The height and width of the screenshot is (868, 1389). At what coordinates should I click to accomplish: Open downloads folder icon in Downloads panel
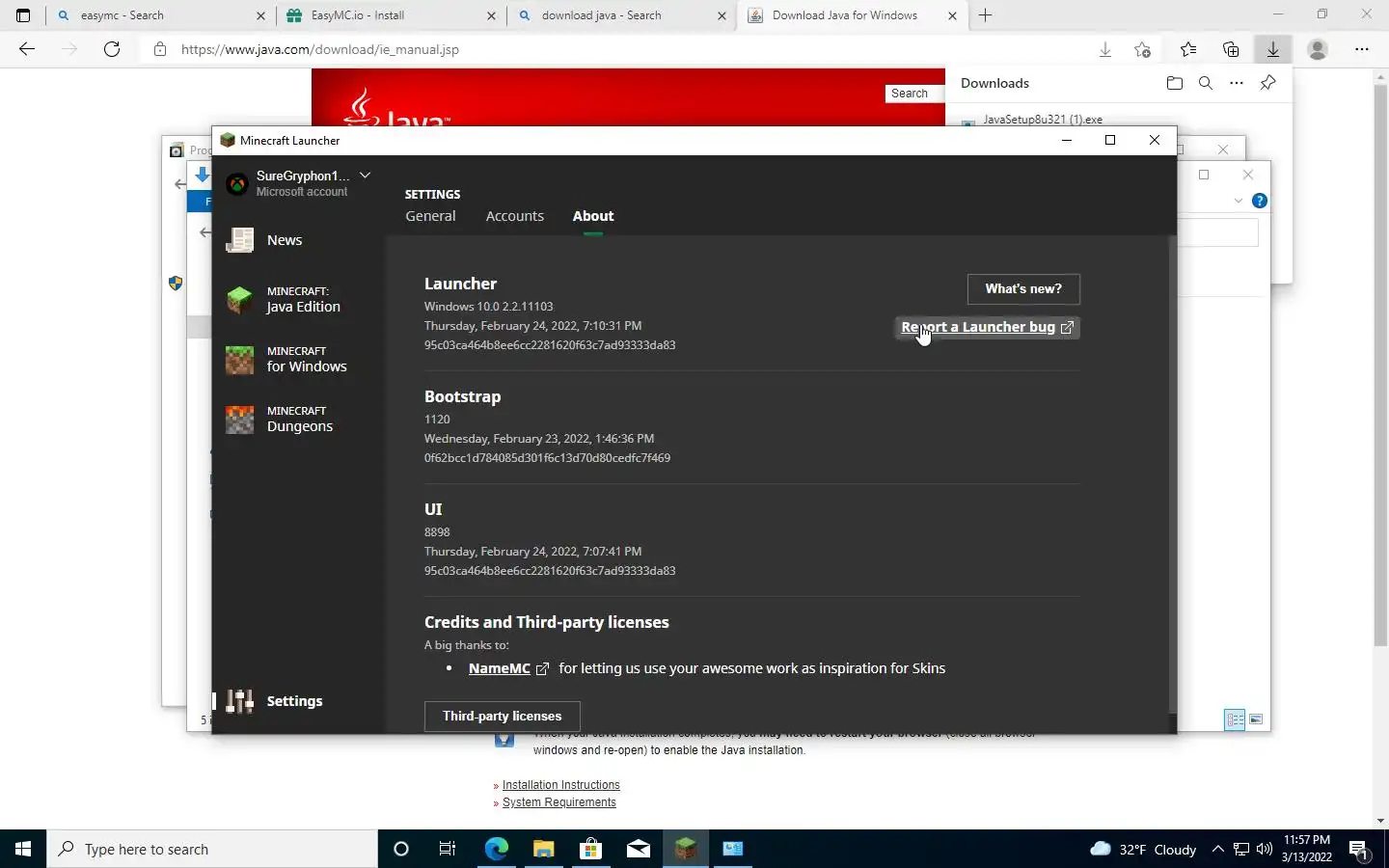click(1174, 83)
